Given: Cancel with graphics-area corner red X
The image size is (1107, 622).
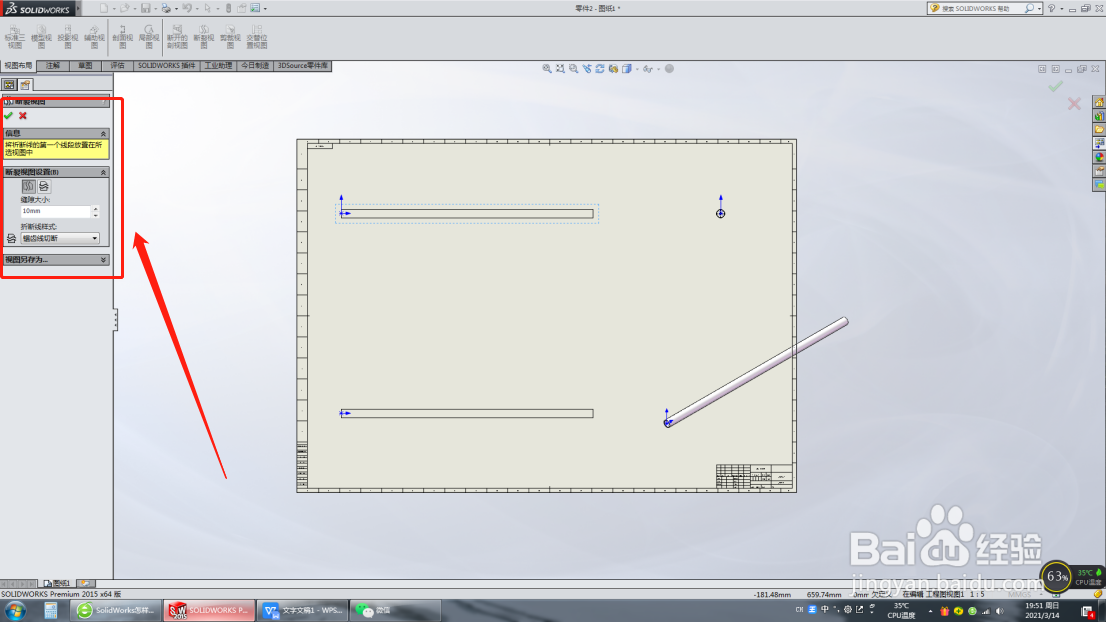Looking at the screenshot, I should (x=1074, y=104).
